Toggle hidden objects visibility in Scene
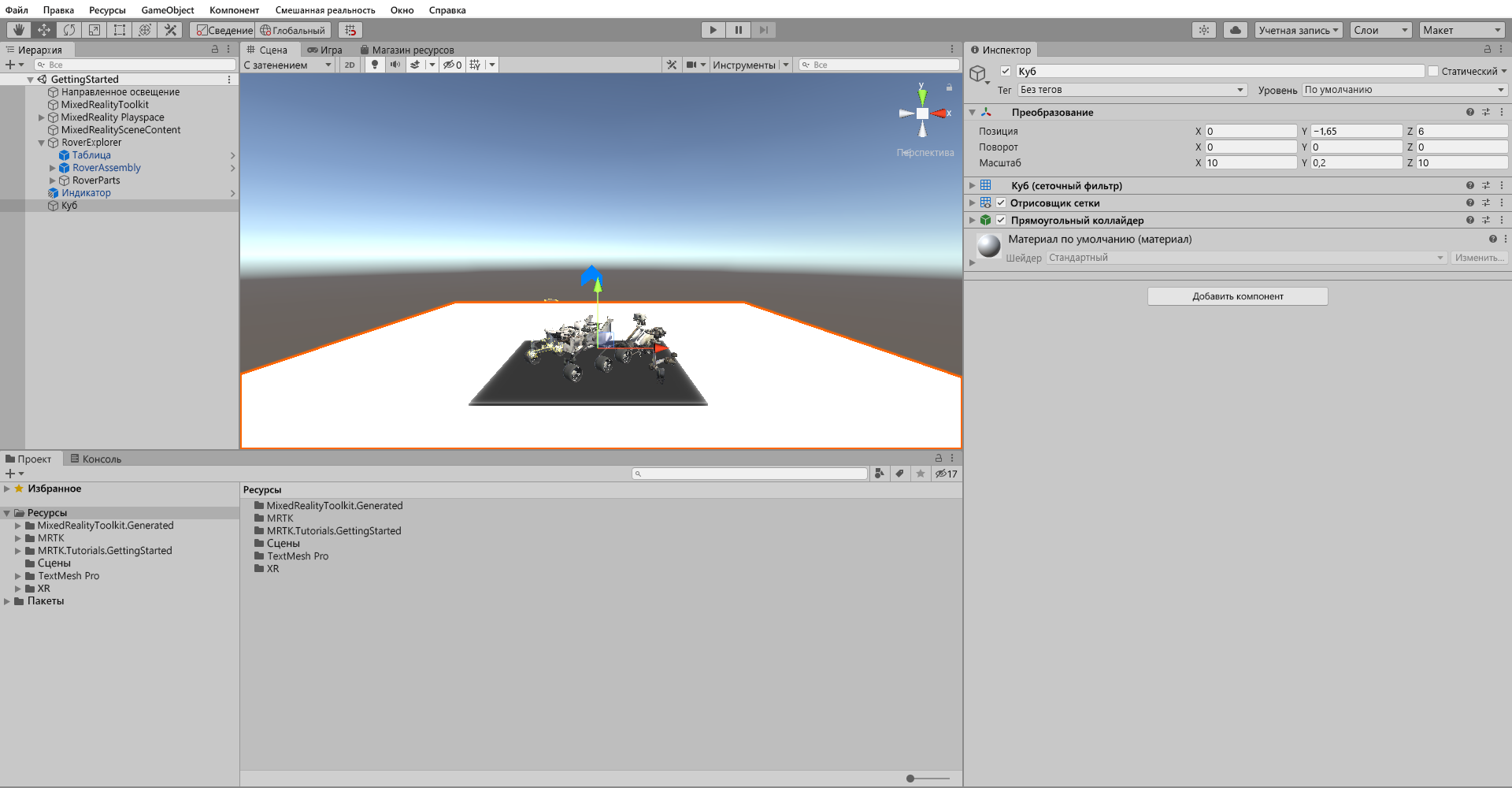This screenshot has height=788, width=1512. (x=452, y=65)
